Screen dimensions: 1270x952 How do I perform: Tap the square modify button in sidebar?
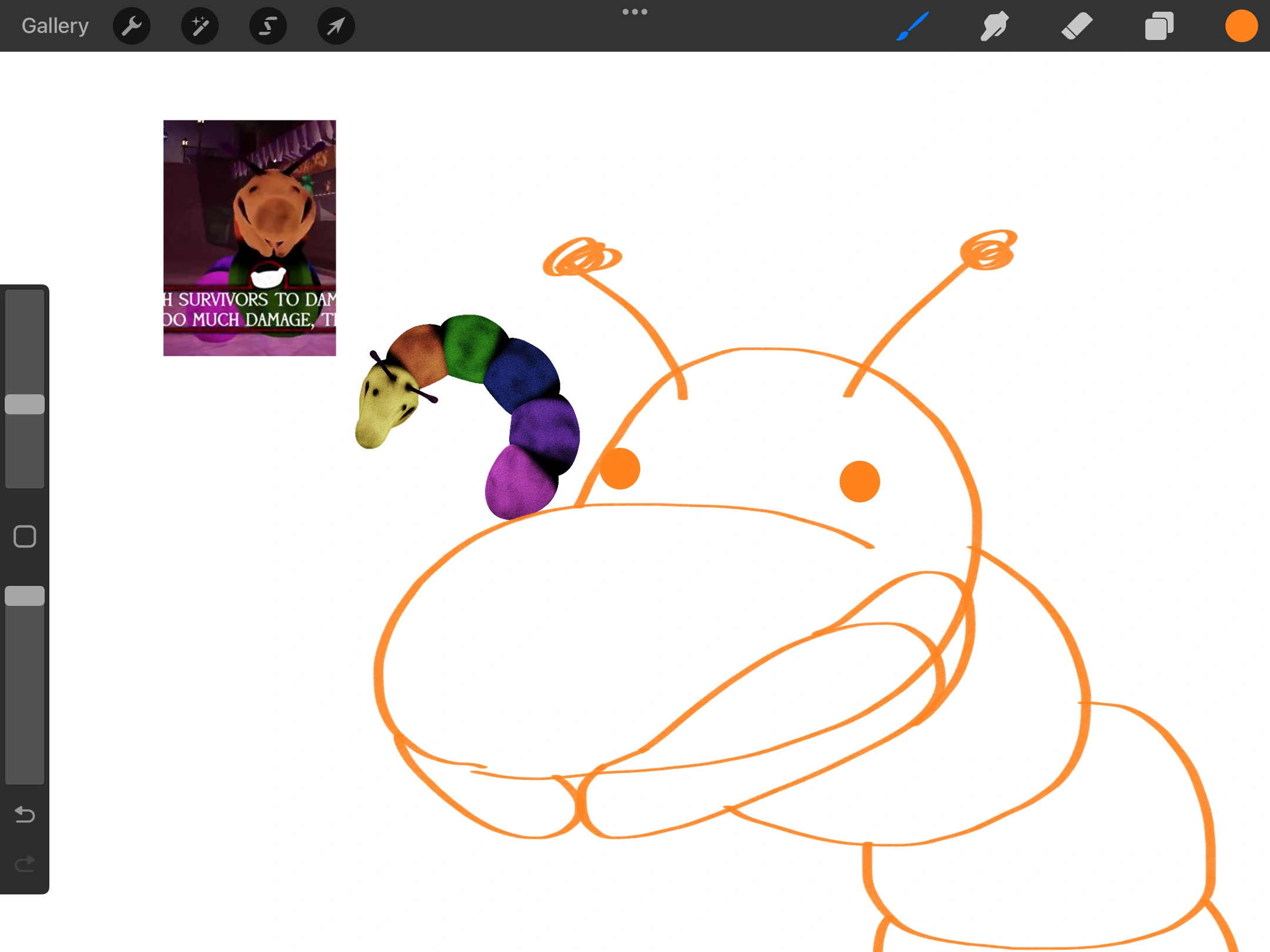25,536
